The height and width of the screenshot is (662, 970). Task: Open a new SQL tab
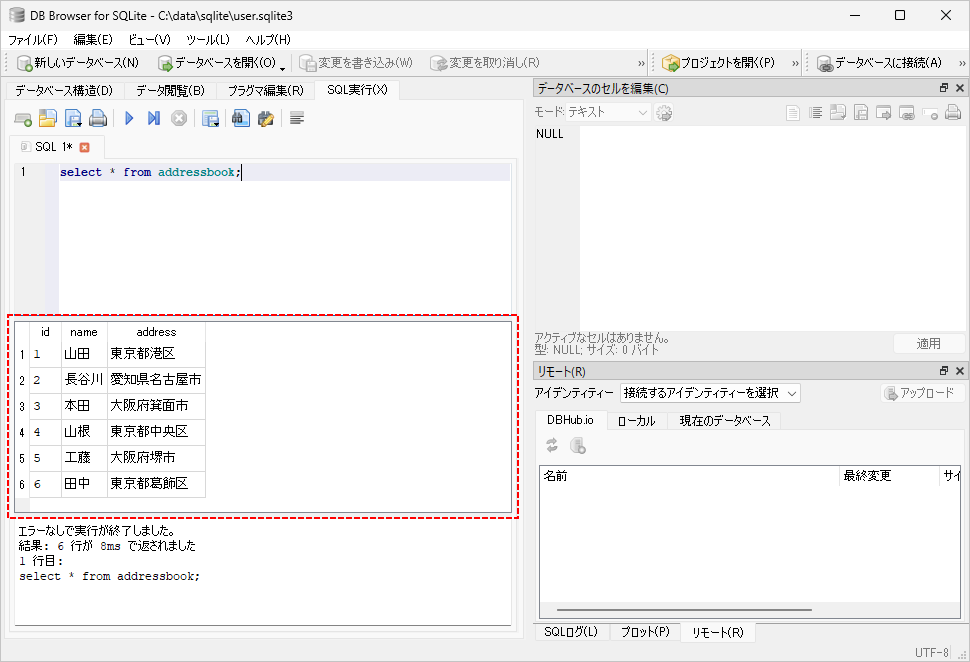coord(22,118)
